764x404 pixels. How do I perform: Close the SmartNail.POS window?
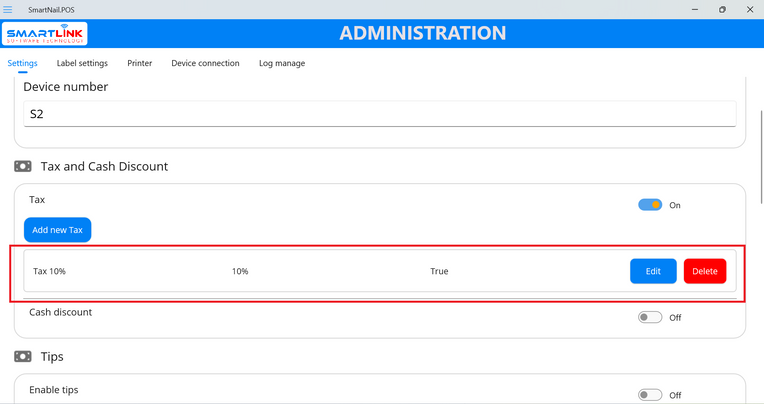[x=749, y=9]
